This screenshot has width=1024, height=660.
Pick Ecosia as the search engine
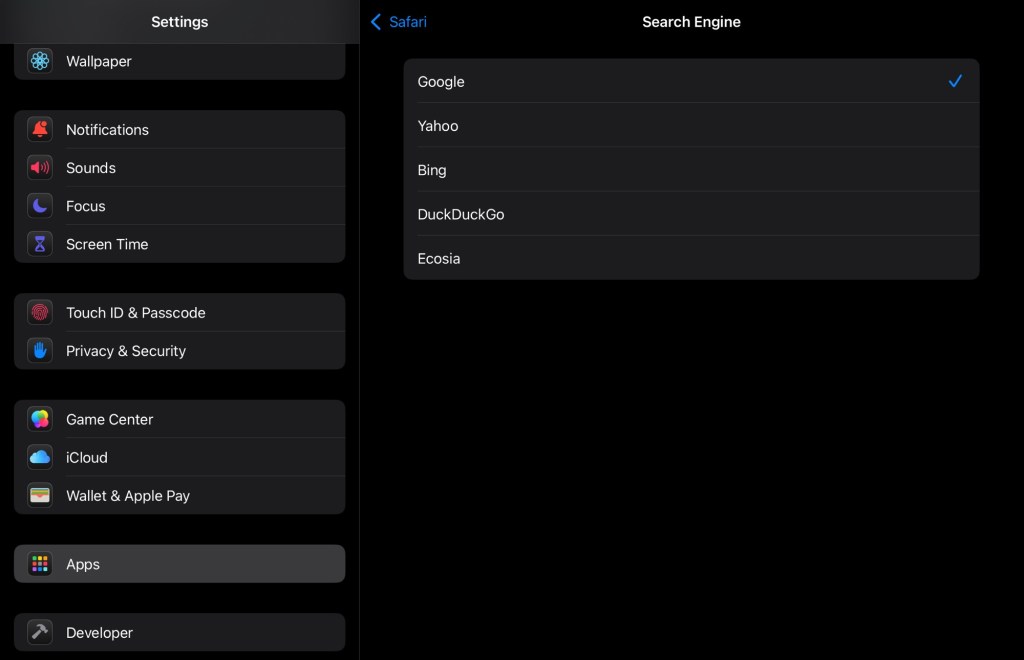click(x=690, y=258)
